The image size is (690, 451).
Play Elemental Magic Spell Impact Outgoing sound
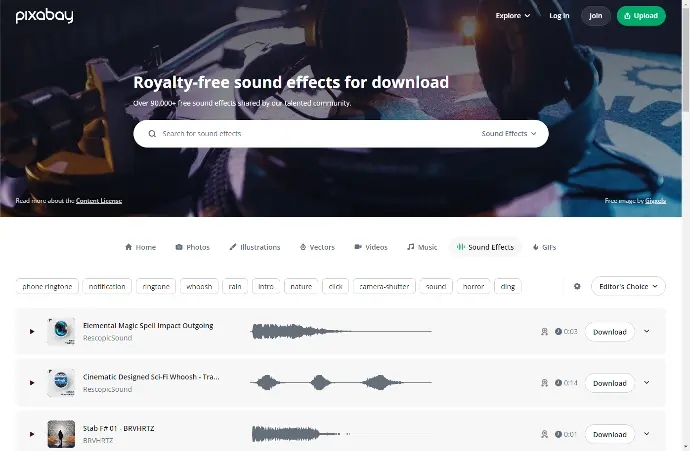click(x=32, y=331)
